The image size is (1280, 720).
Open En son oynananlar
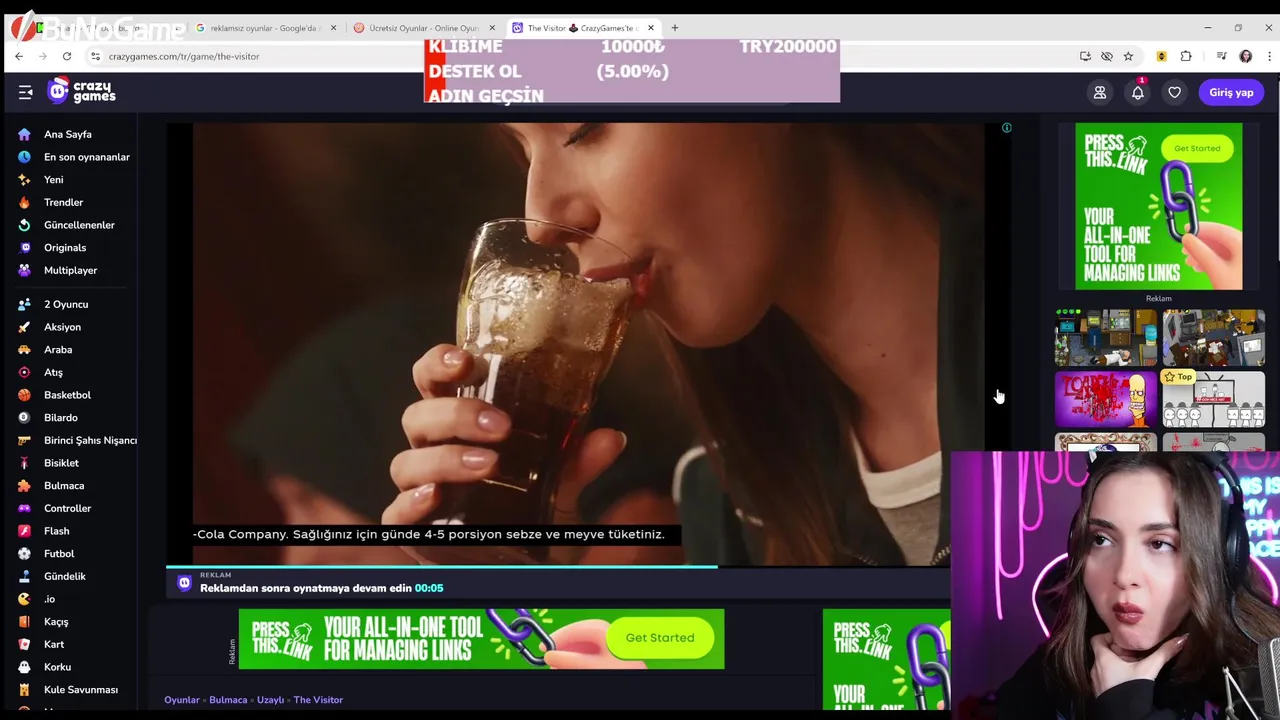point(86,157)
